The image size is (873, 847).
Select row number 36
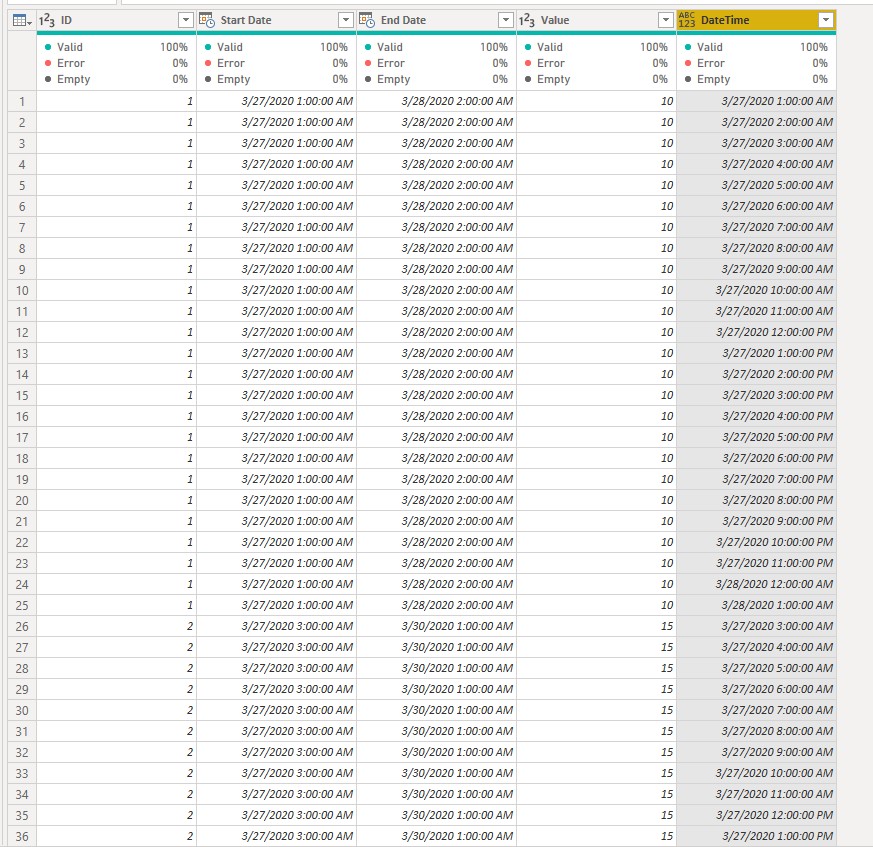pyautogui.click(x=22, y=836)
